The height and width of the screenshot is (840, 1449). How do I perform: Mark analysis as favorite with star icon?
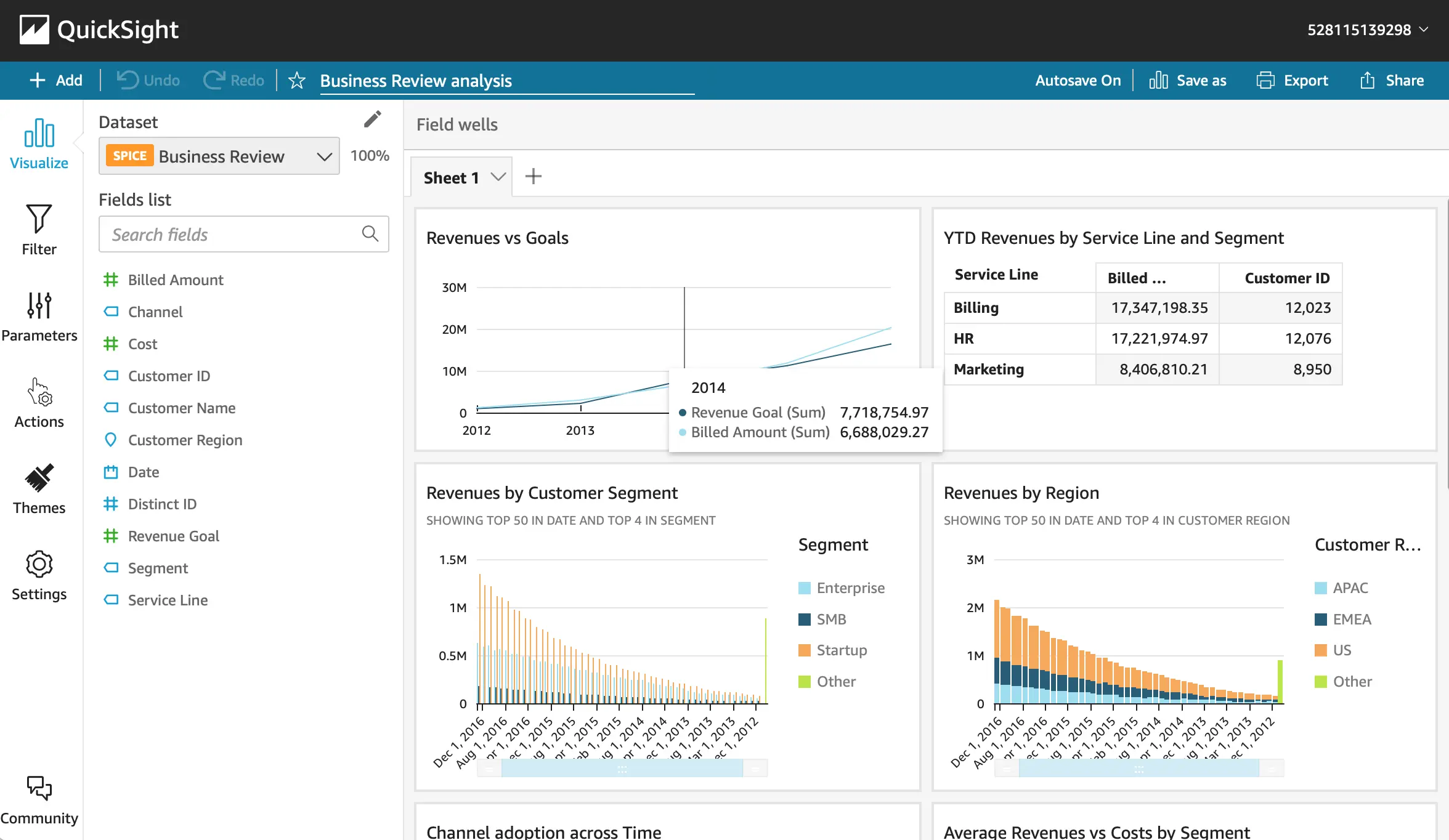click(x=297, y=80)
